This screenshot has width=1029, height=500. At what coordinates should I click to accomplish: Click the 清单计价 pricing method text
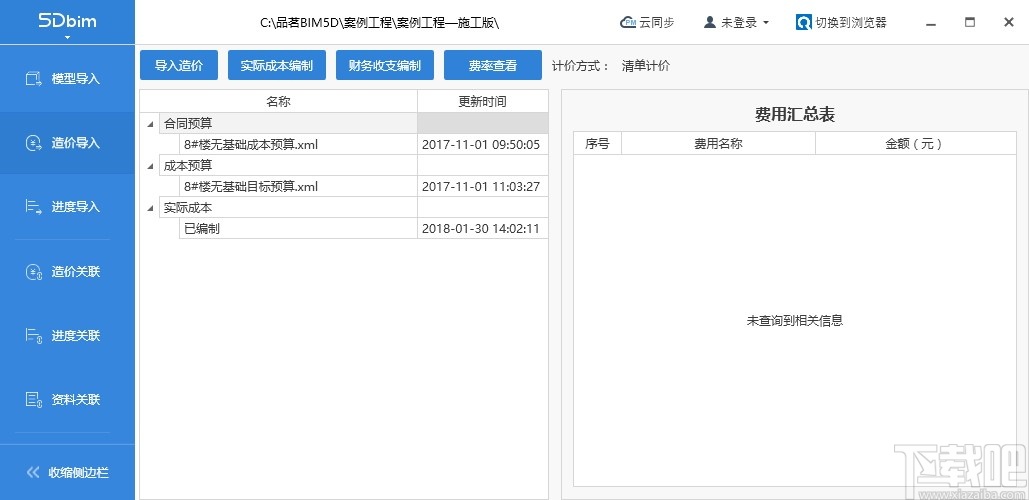pyautogui.click(x=646, y=66)
